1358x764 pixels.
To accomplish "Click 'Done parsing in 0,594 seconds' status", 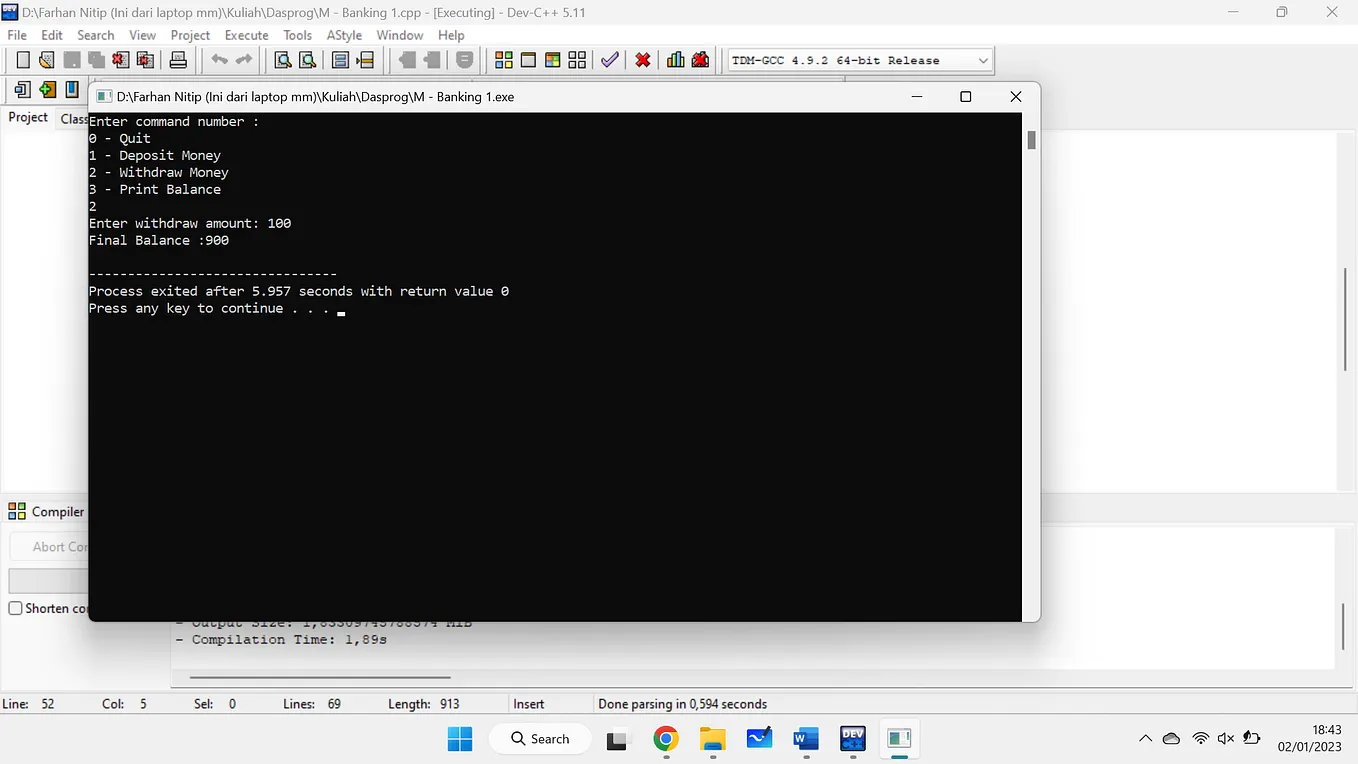I will point(682,704).
